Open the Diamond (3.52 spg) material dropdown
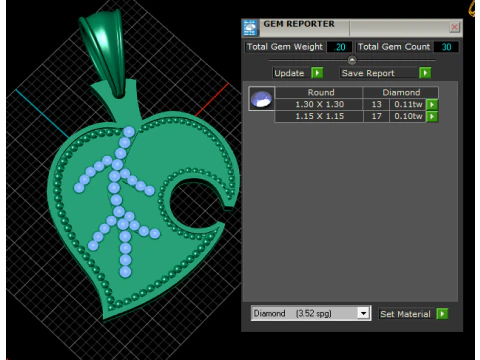 click(363, 313)
